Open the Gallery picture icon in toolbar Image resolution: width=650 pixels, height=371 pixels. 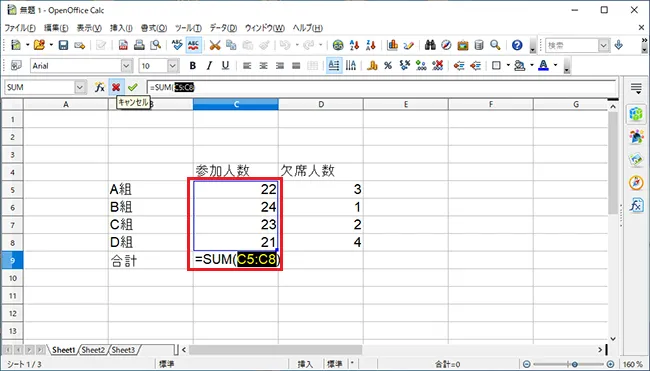click(463, 45)
